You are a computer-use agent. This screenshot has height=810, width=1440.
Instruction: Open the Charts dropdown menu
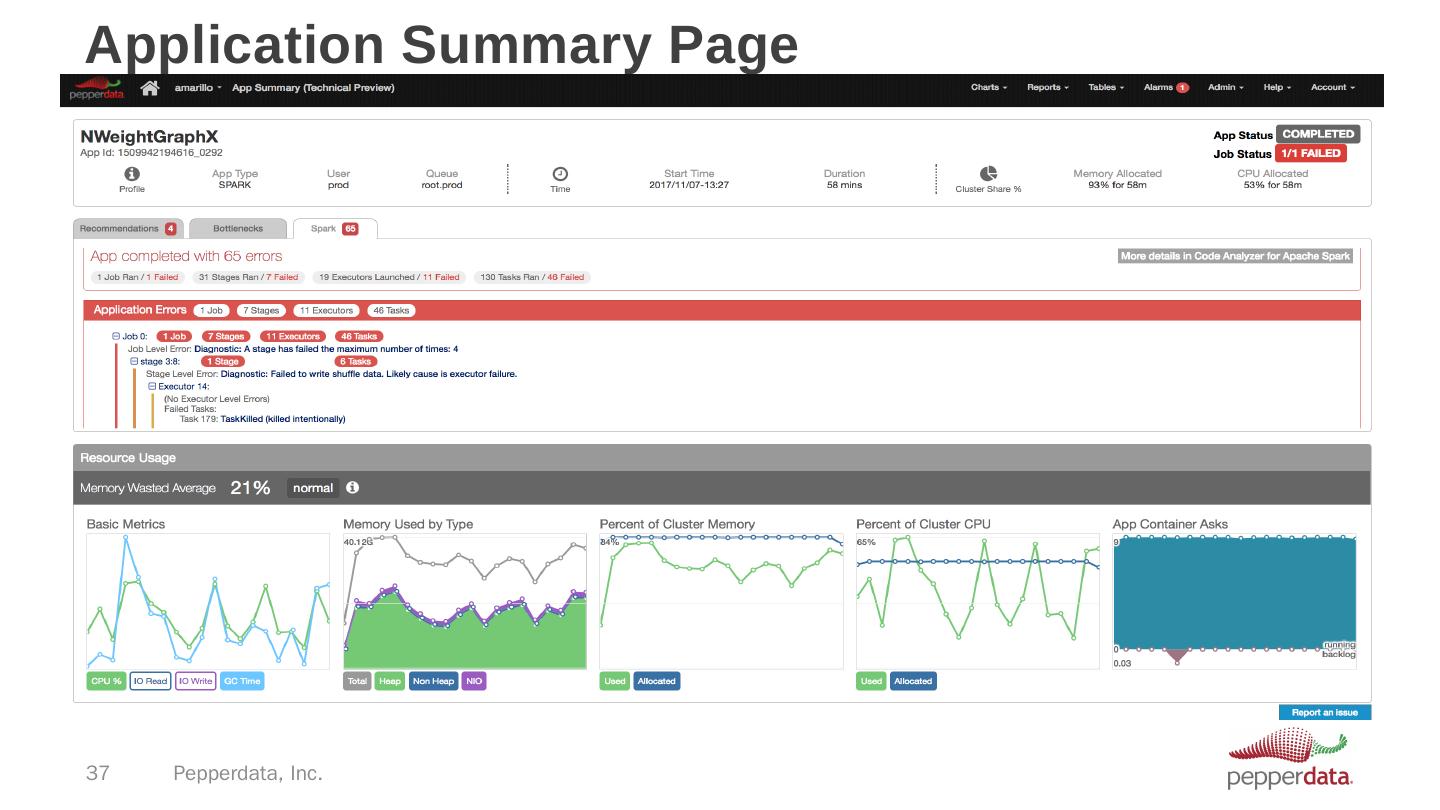click(x=988, y=88)
